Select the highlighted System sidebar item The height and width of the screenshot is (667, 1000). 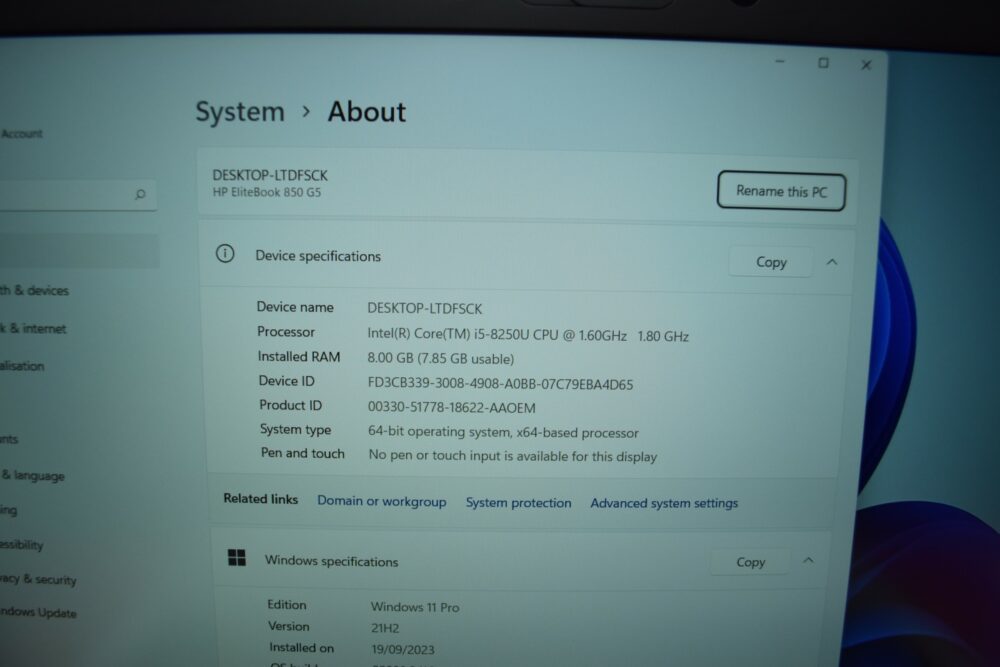[x=79, y=251]
